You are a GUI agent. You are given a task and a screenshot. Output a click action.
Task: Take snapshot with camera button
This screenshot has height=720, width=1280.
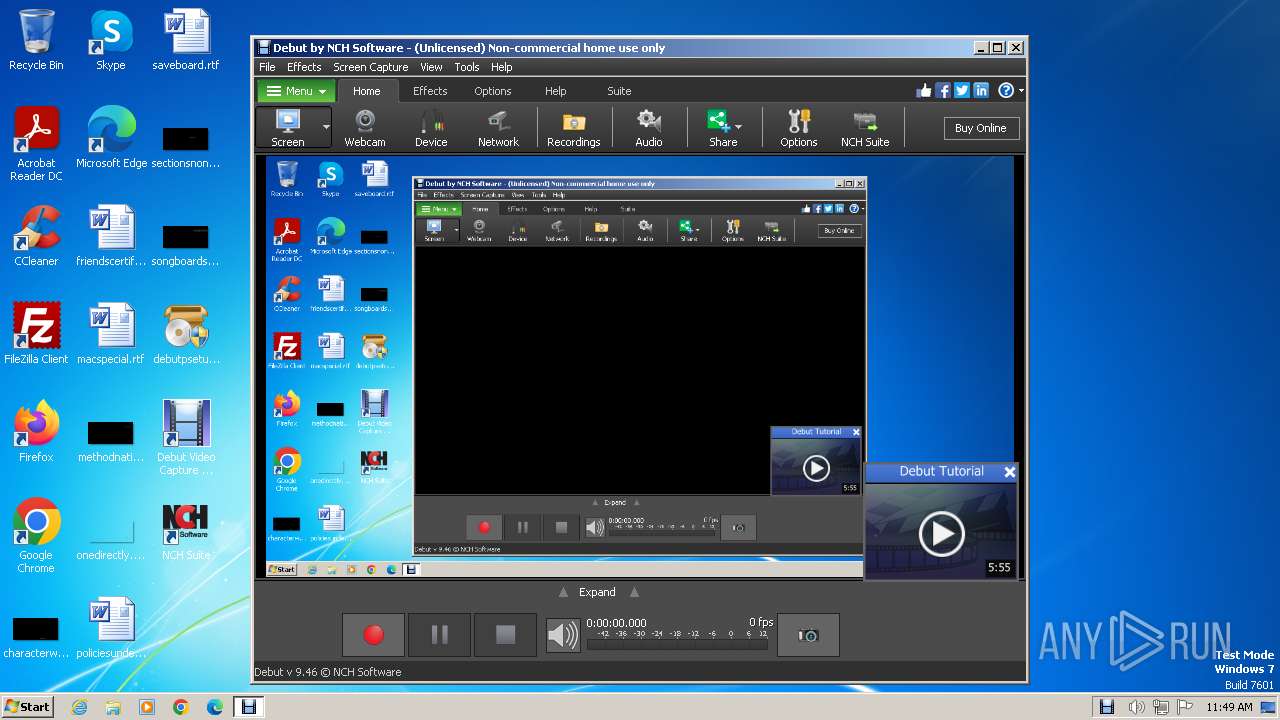coord(808,635)
